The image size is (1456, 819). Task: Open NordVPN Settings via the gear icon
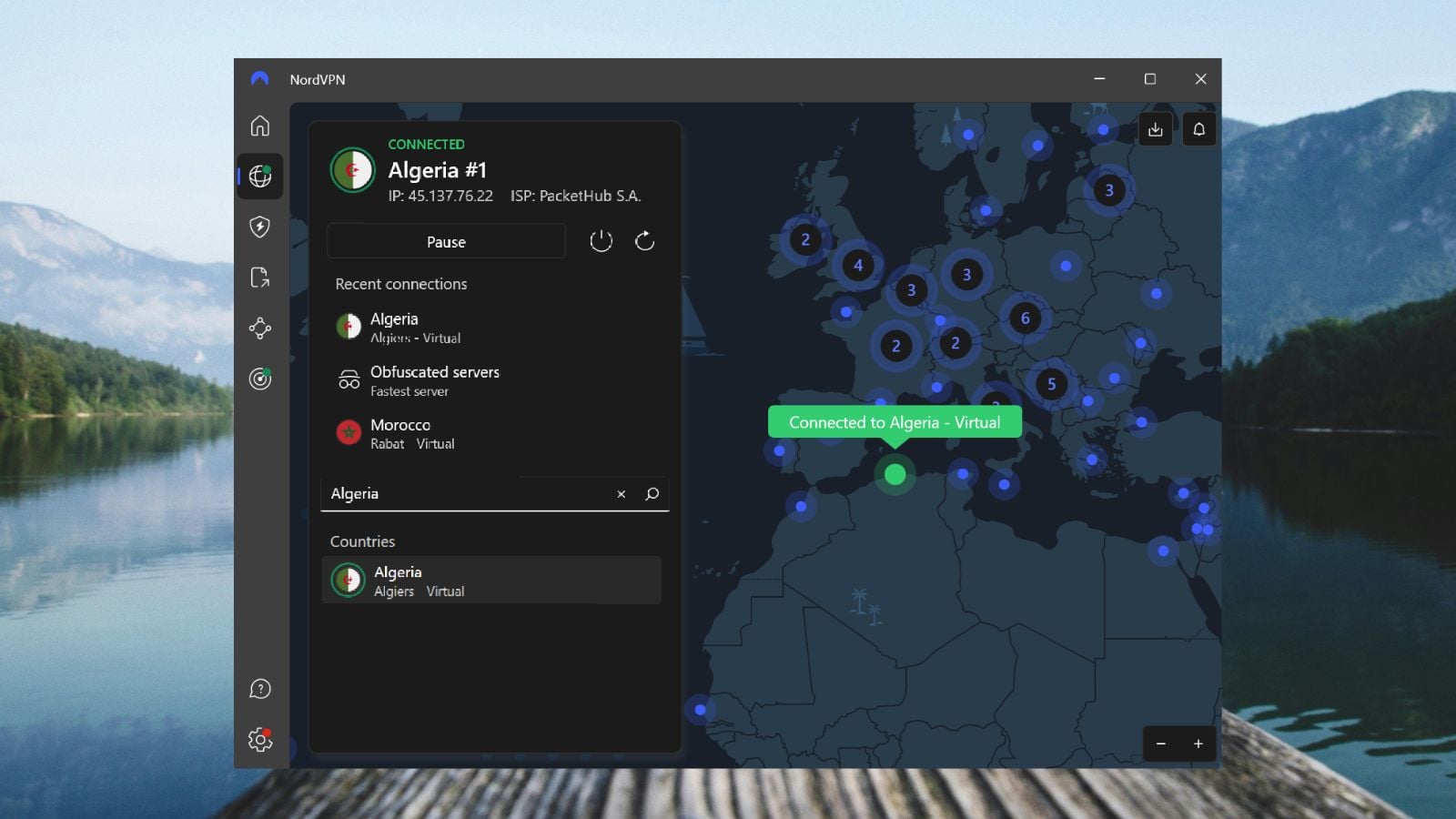tap(260, 740)
